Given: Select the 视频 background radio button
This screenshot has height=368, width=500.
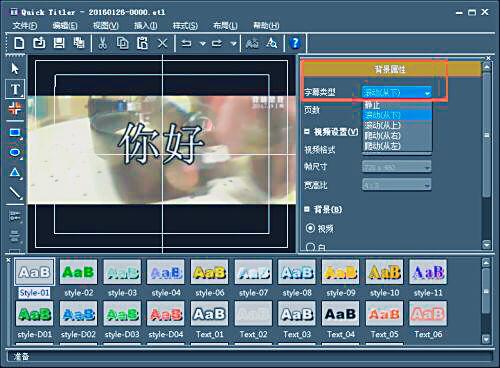Looking at the screenshot, I should pyautogui.click(x=310, y=228).
